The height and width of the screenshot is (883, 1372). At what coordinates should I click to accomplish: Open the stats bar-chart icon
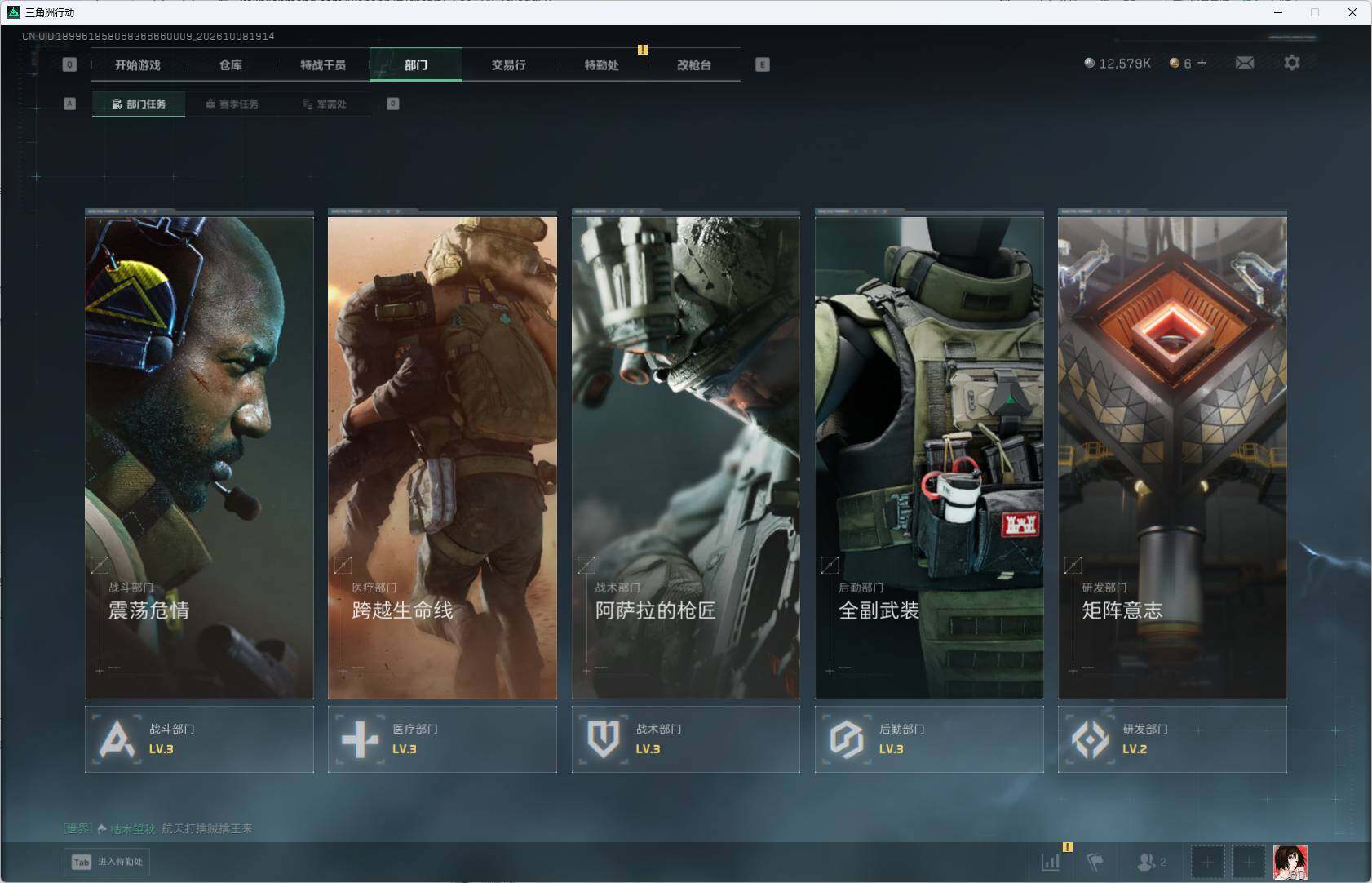coord(1051,861)
